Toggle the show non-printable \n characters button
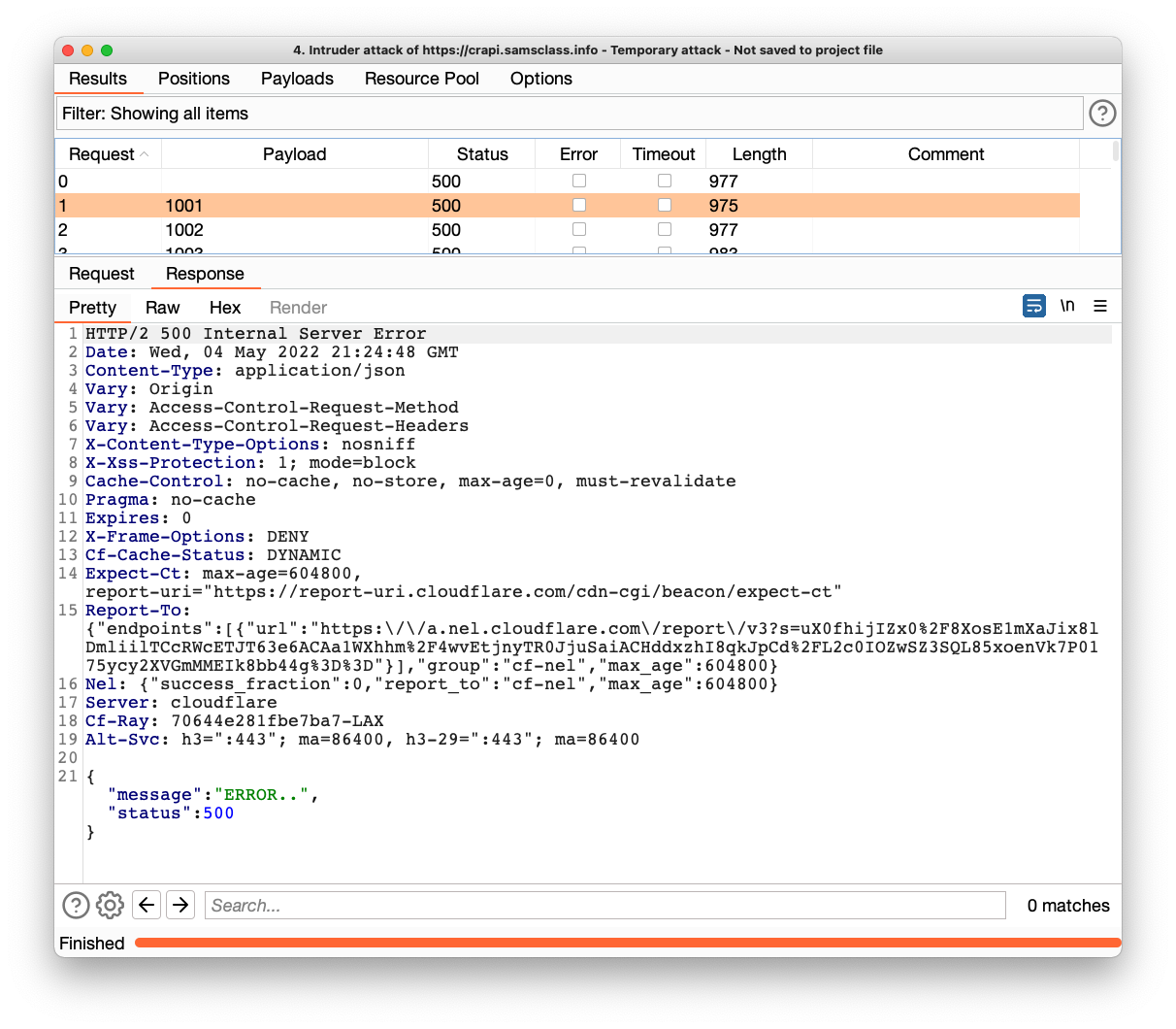 click(1067, 306)
